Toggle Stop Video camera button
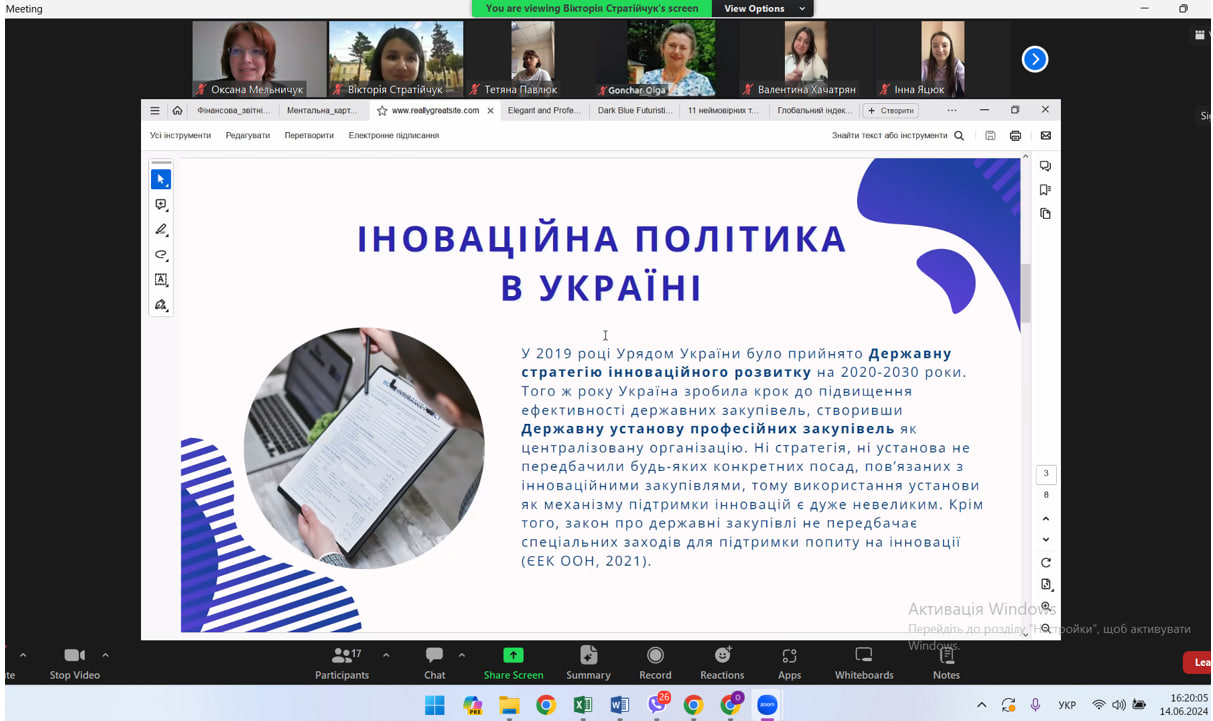The width and height of the screenshot is (1213, 721). [x=75, y=662]
